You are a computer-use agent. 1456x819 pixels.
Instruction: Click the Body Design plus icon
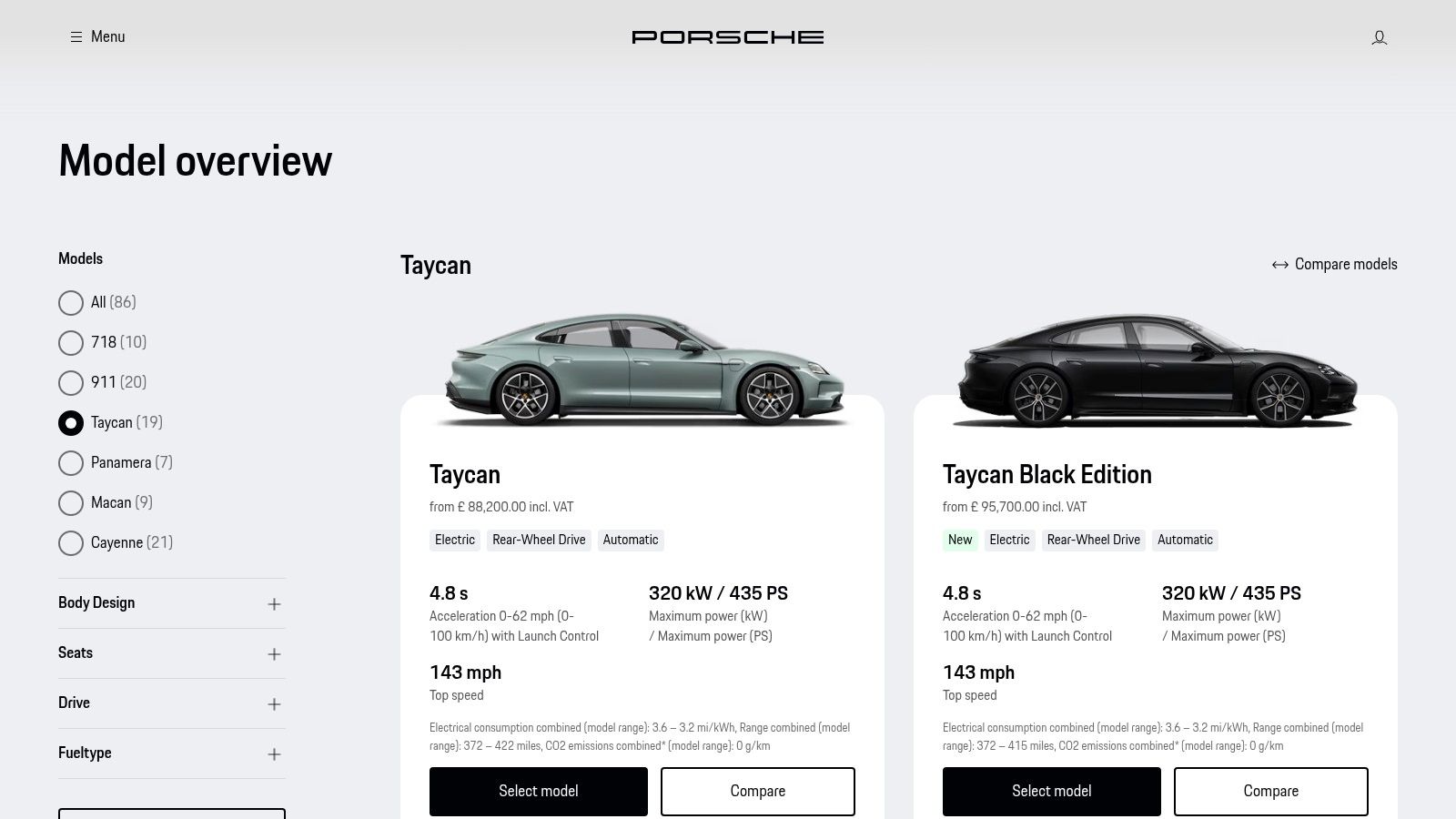pos(274,604)
